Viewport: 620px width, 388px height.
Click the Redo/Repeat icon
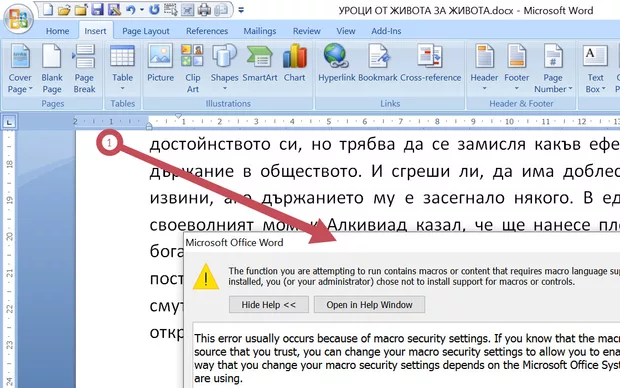pyautogui.click(x=154, y=9)
